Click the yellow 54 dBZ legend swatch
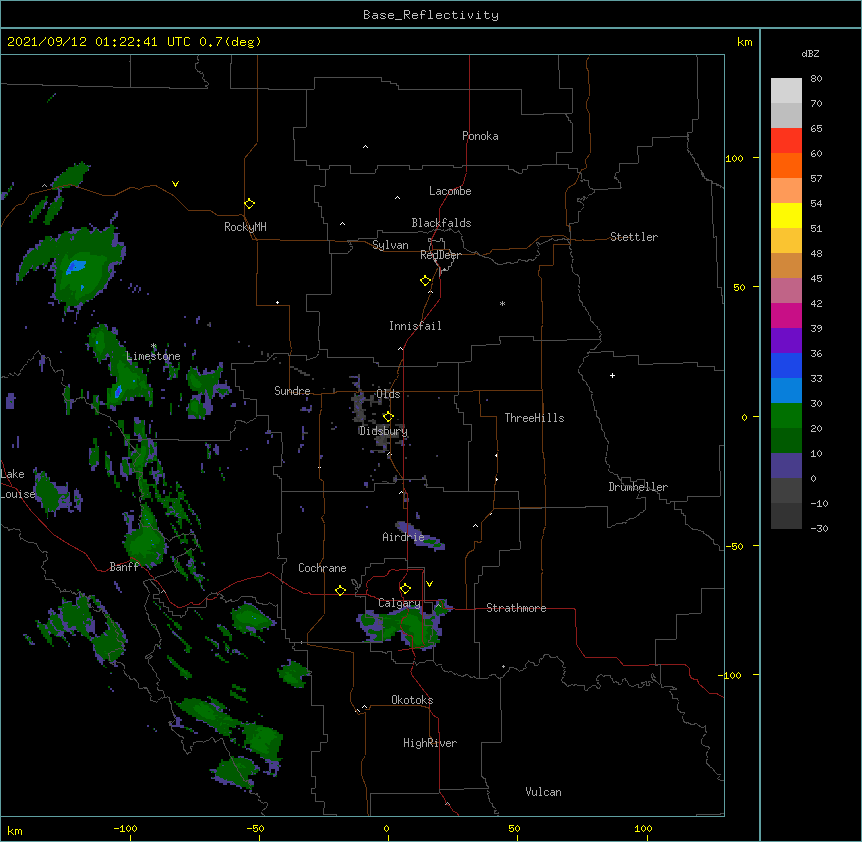The height and width of the screenshot is (842, 862). pyautogui.click(x=786, y=215)
